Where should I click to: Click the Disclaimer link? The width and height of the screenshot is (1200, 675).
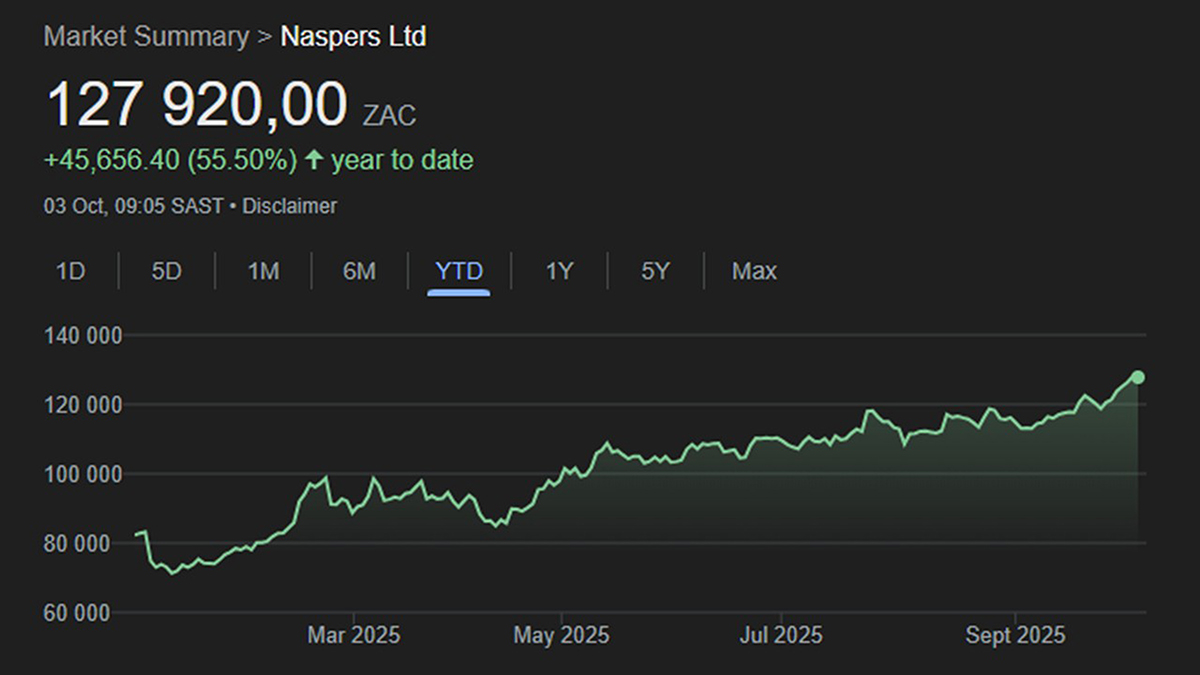[289, 206]
